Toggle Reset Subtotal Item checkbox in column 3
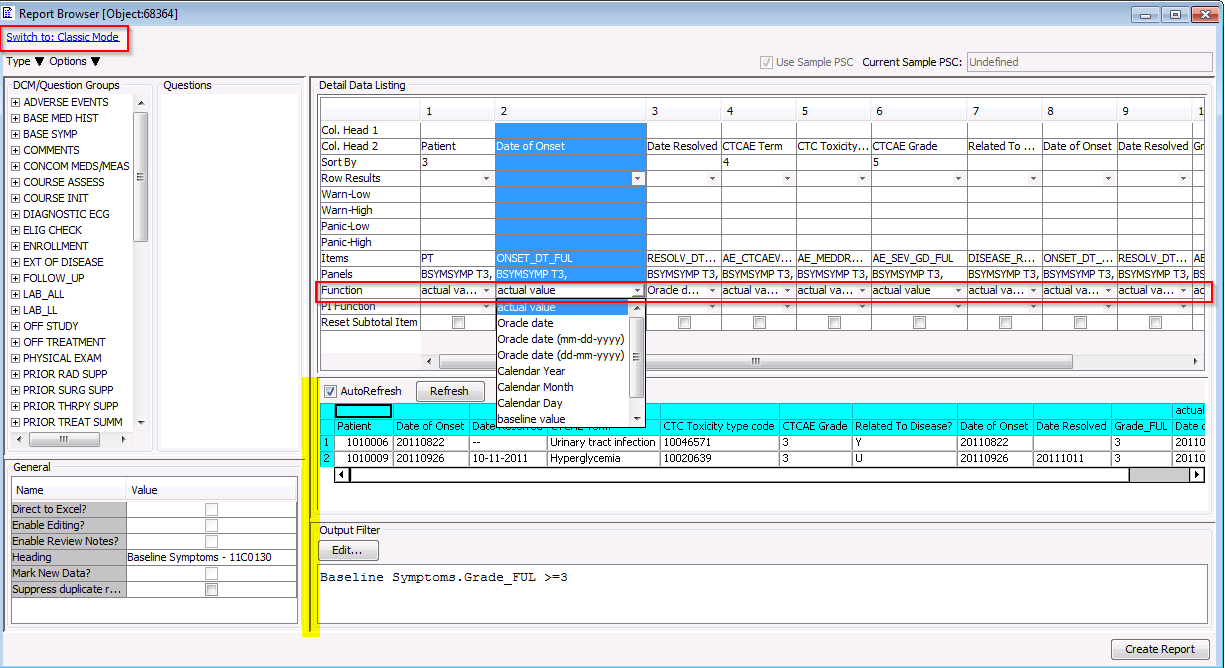 click(684, 323)
